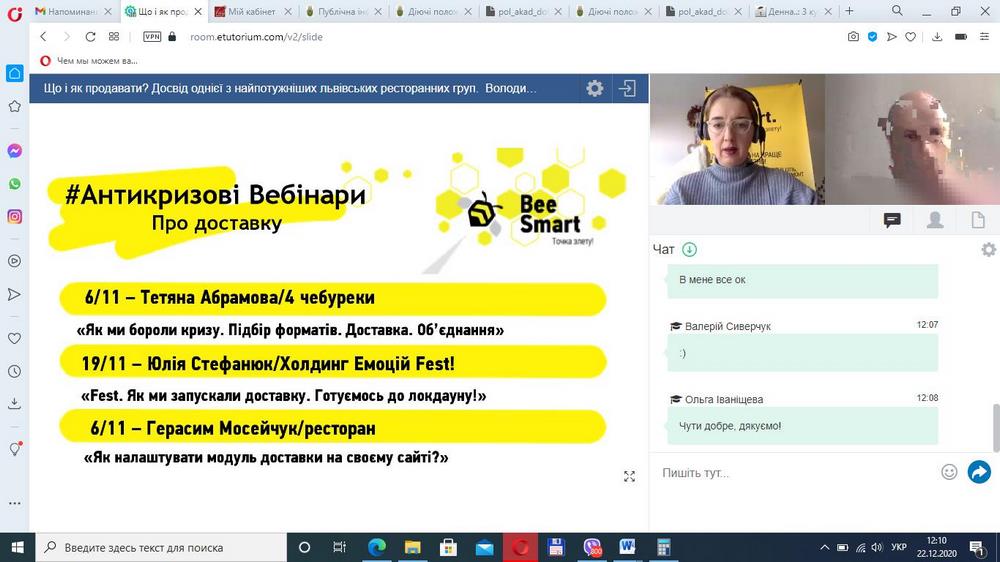
Task: Expand the slide to fullscreen
Action: point(629,477)
